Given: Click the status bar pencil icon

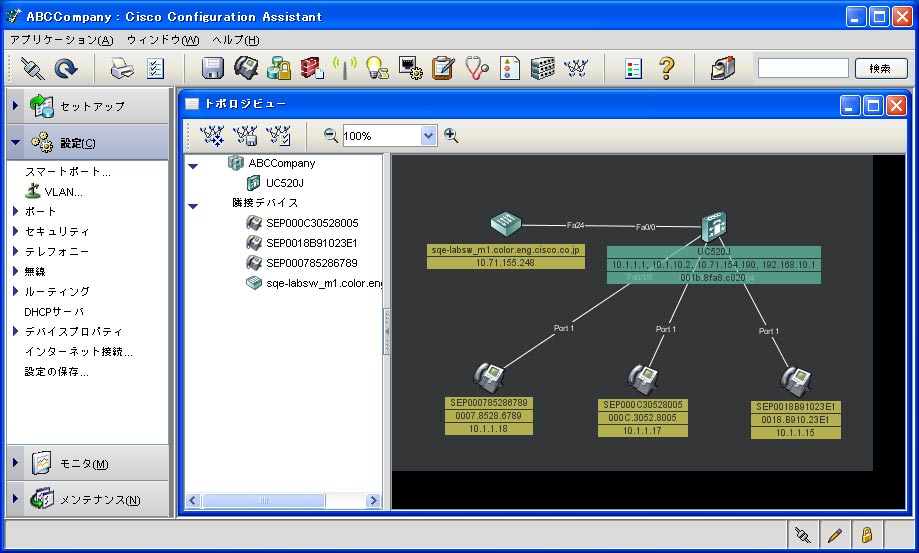Looking at the screenshot, I should pyautogui.click(x=835, y=535).
